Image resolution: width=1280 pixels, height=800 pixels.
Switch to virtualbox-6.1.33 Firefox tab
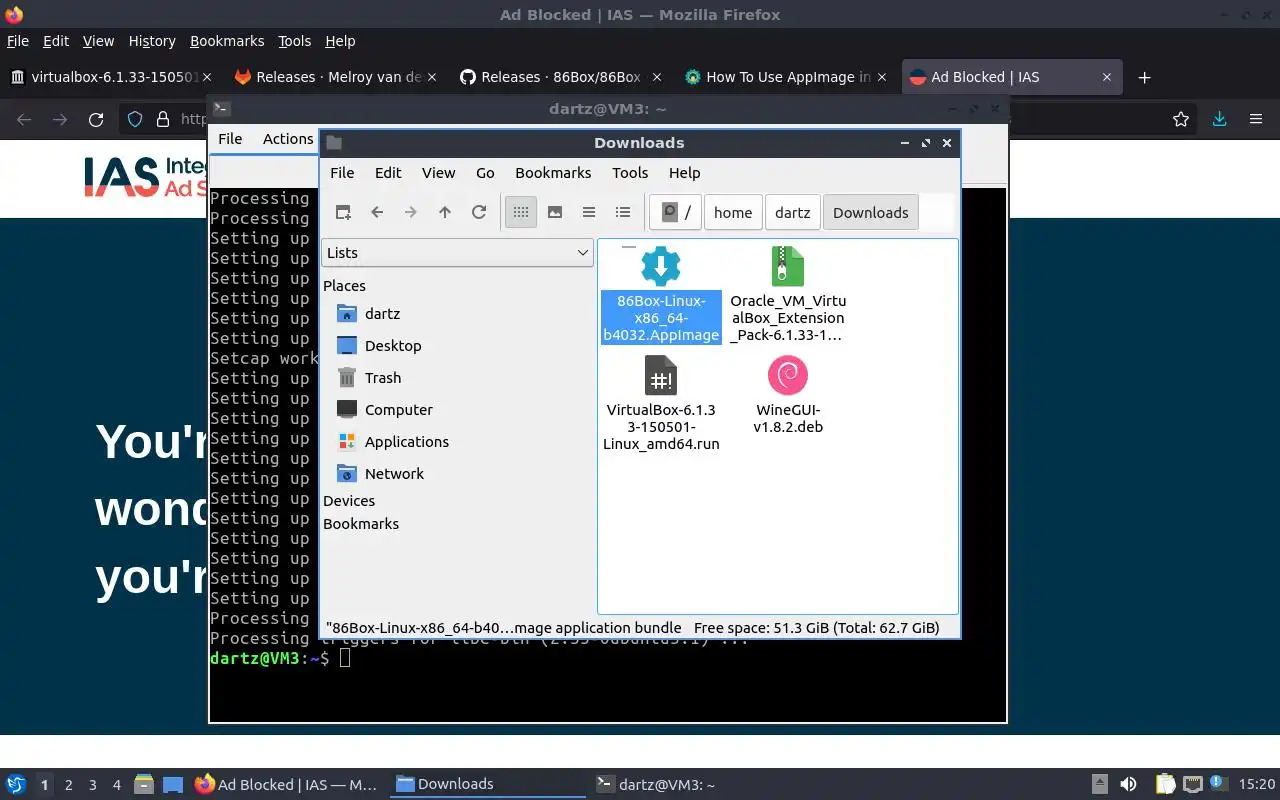click(x=111, y=77)
